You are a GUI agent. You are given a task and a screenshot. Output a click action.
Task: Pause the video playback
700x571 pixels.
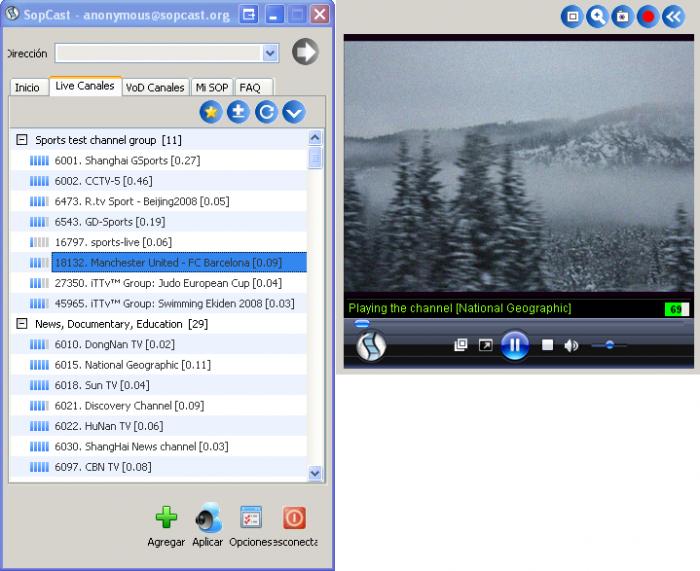[514, 345]
